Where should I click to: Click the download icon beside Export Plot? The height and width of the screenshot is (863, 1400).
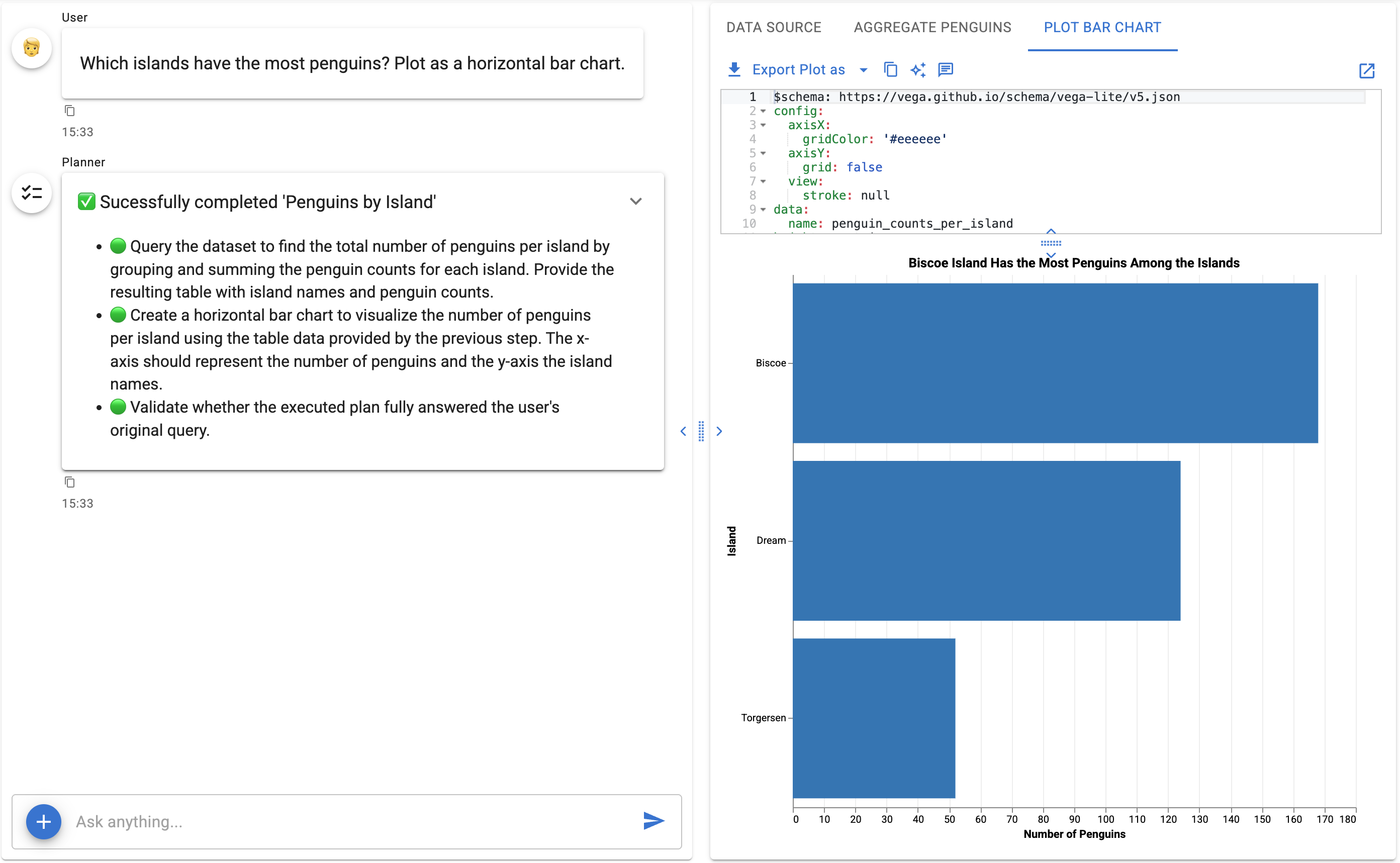[734, 70]
